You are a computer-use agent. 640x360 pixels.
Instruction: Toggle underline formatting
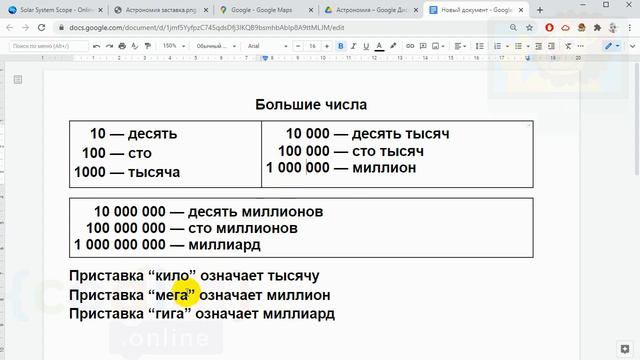click(x=366, y=46)
